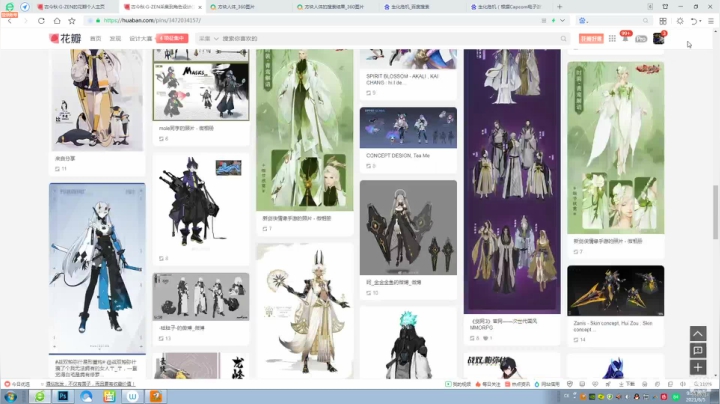Open the bunny-eared white gold character pin
Viewport: 720px width, 404px height.
(x=305, y=311)
